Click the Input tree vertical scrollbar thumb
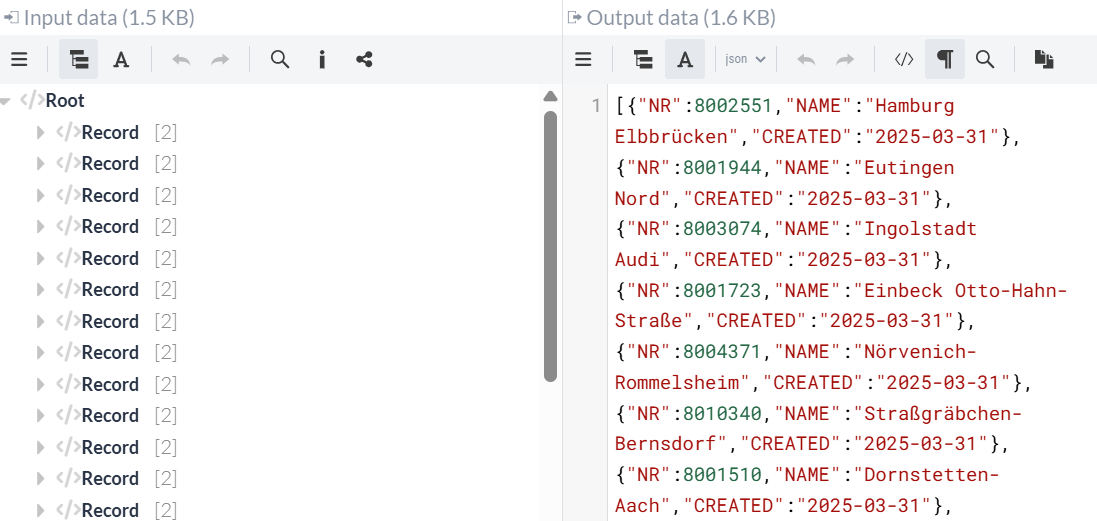Screen dimensions: 1097x521 [x=550, y=245]
